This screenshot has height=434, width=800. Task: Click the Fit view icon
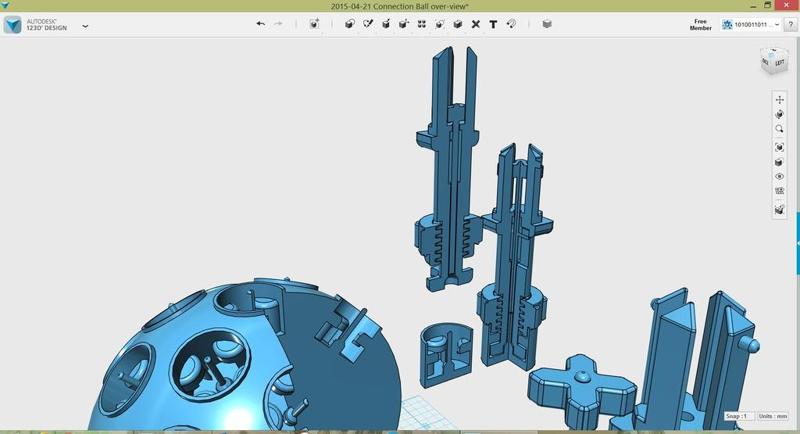click(780, 147)
